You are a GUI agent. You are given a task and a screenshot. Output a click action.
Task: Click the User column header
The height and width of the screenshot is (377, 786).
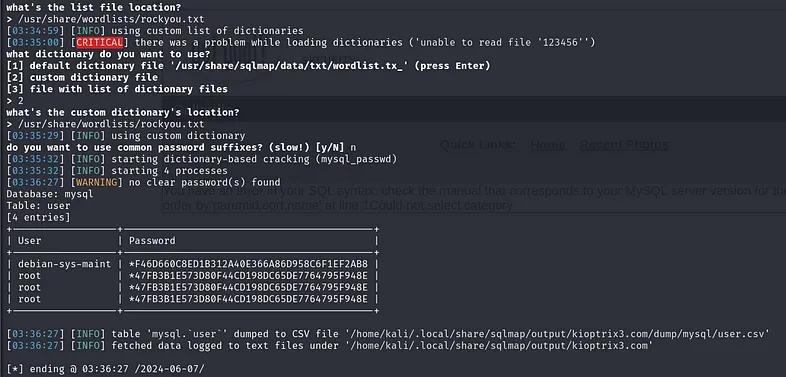(x=30, y=241)
